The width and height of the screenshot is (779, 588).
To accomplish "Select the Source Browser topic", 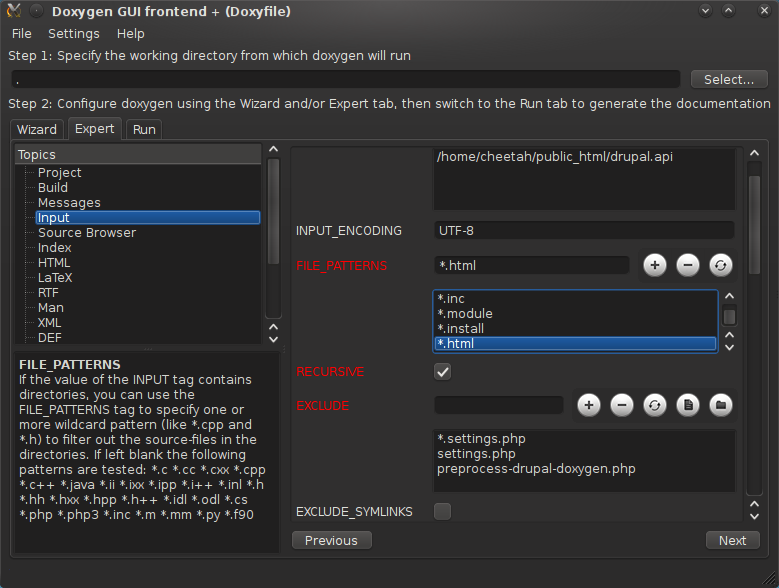I will (x=87, y=232).
